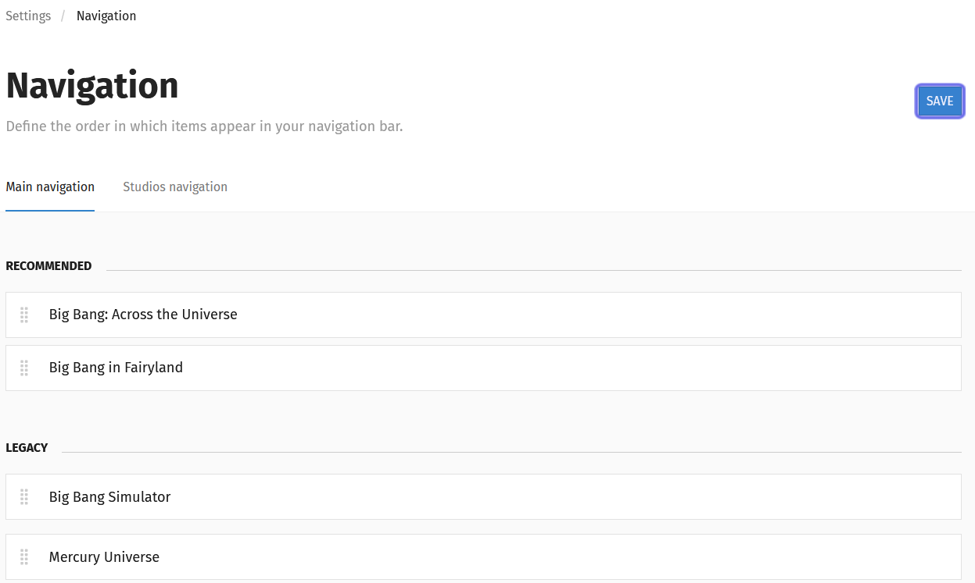Image resolution: width=975 pixels, height=583 pixels.
Task: Click the divider line beside LEGACY
Action: click(x=511, y=452)
